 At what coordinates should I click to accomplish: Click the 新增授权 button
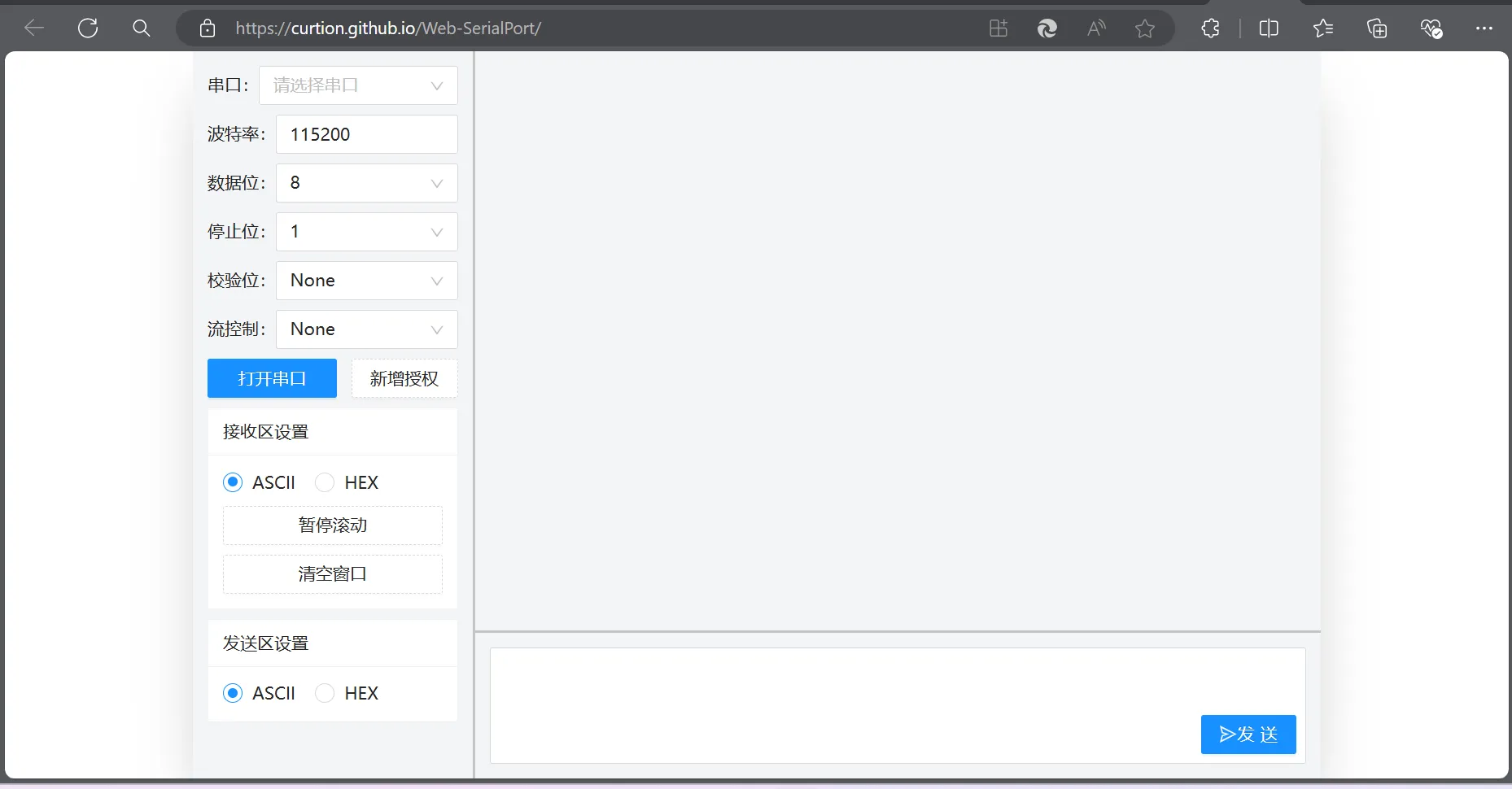(x=404, y=378)
